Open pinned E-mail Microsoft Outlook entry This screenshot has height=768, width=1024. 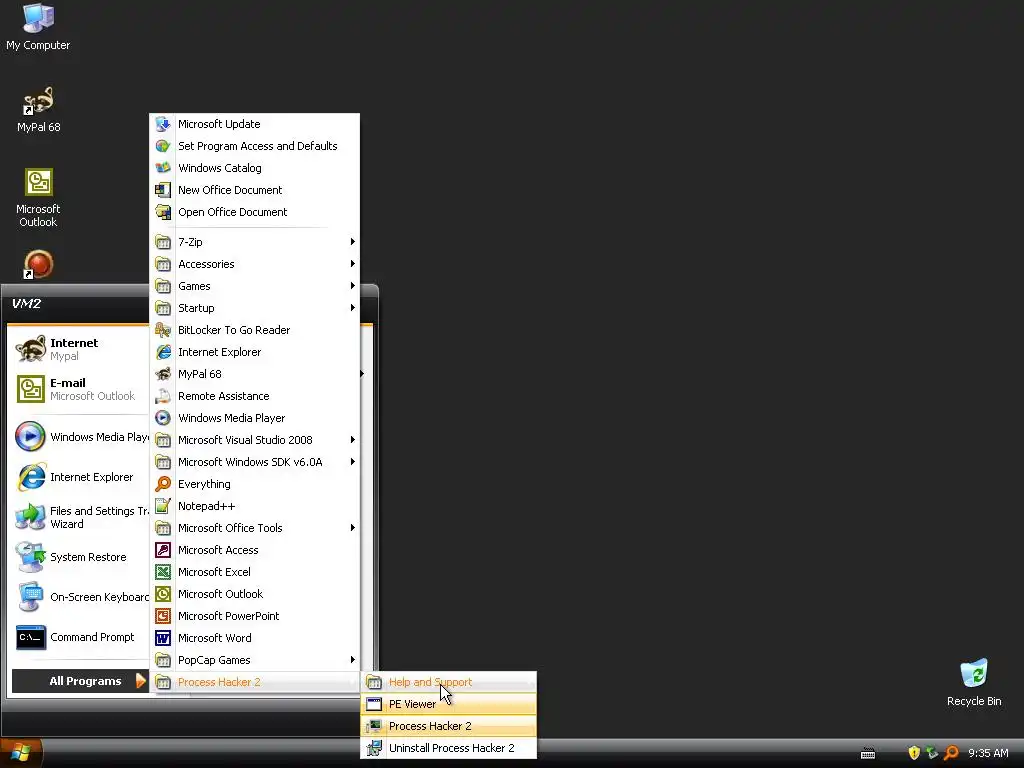coord(80,389)
